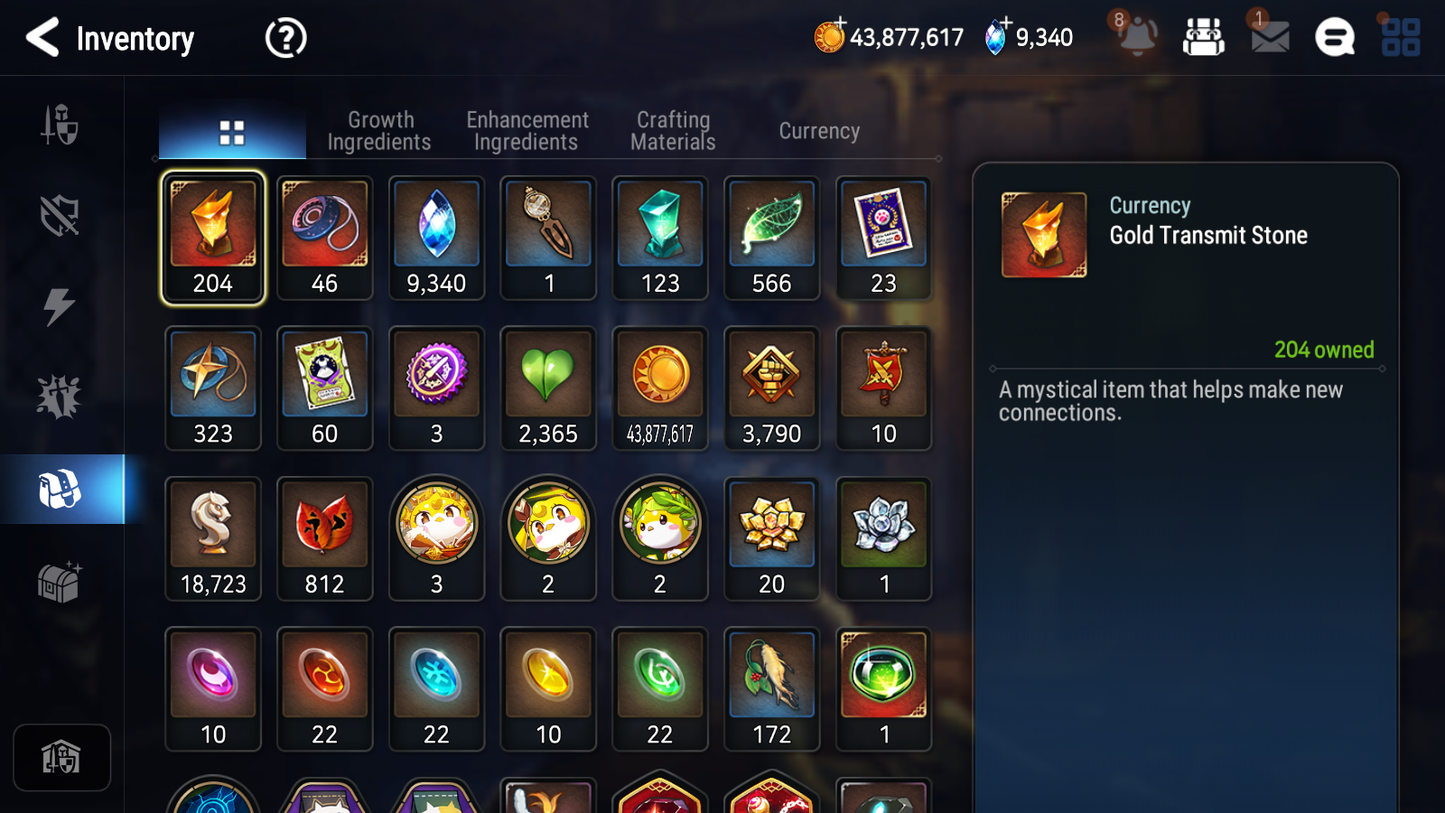Viewport: 1445px width, 813px height.
Task: Open notifications bell icon
Action: click(x=1137, y=37)
